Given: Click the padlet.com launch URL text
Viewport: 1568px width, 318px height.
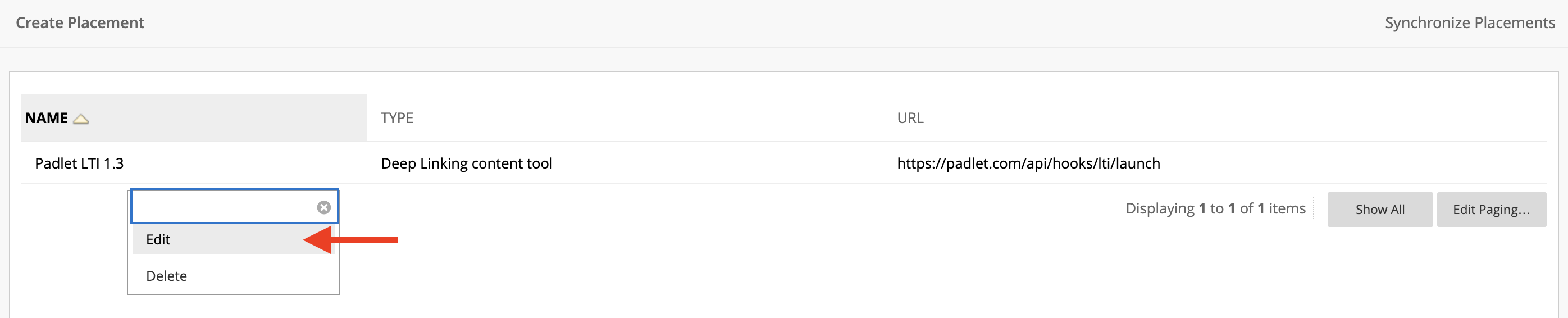Looking at the screenshot, I should coord(1028,163).
